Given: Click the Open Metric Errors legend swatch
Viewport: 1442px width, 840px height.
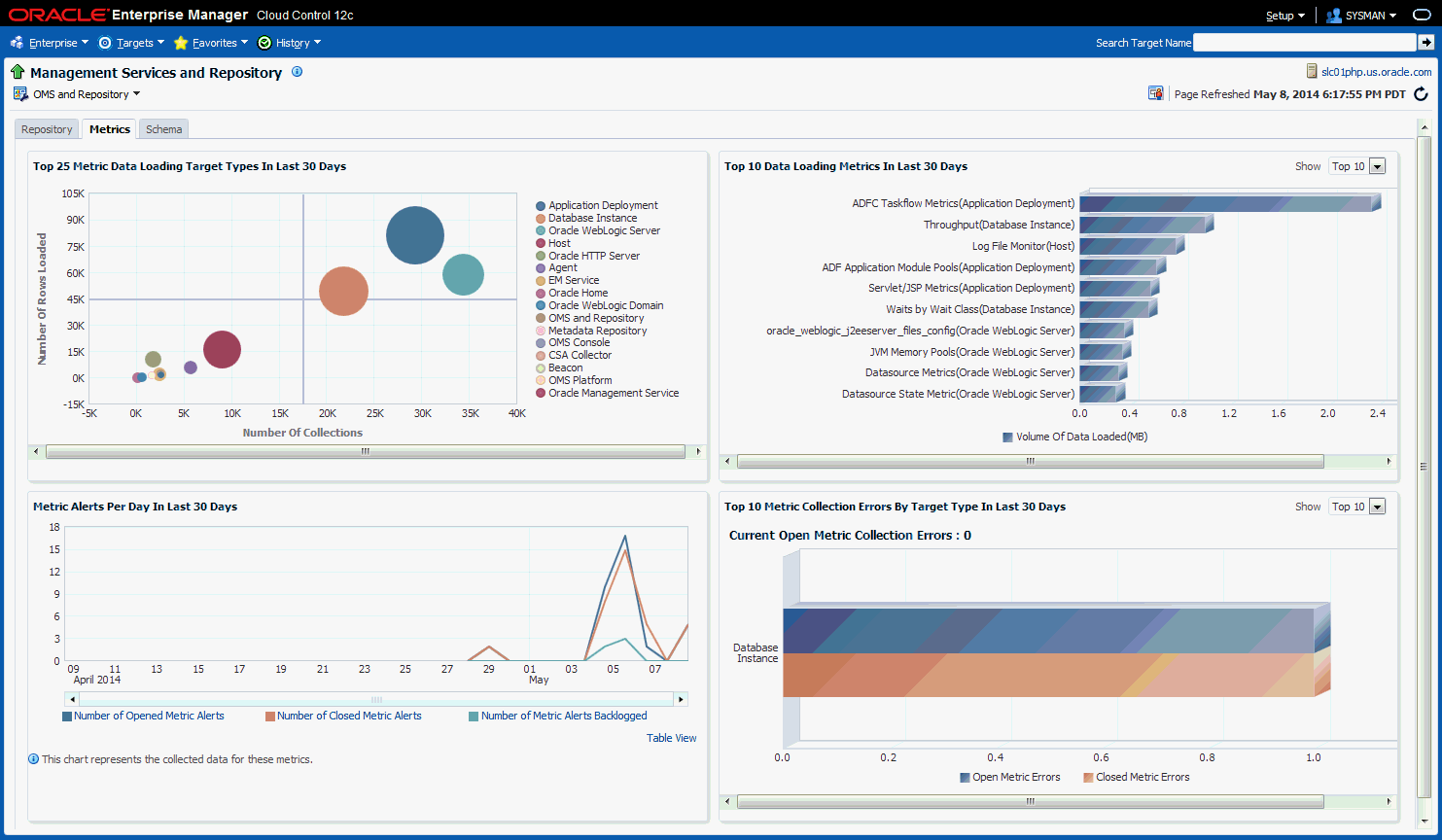Looking at the screenshot, I should [965, 778].
